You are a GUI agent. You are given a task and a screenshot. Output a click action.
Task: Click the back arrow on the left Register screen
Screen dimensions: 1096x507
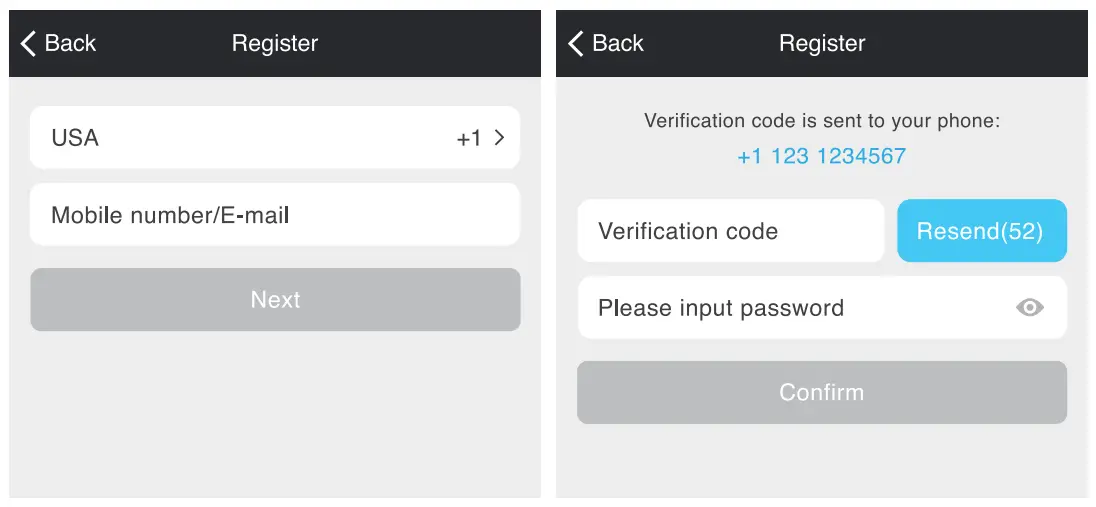(28, 43)
